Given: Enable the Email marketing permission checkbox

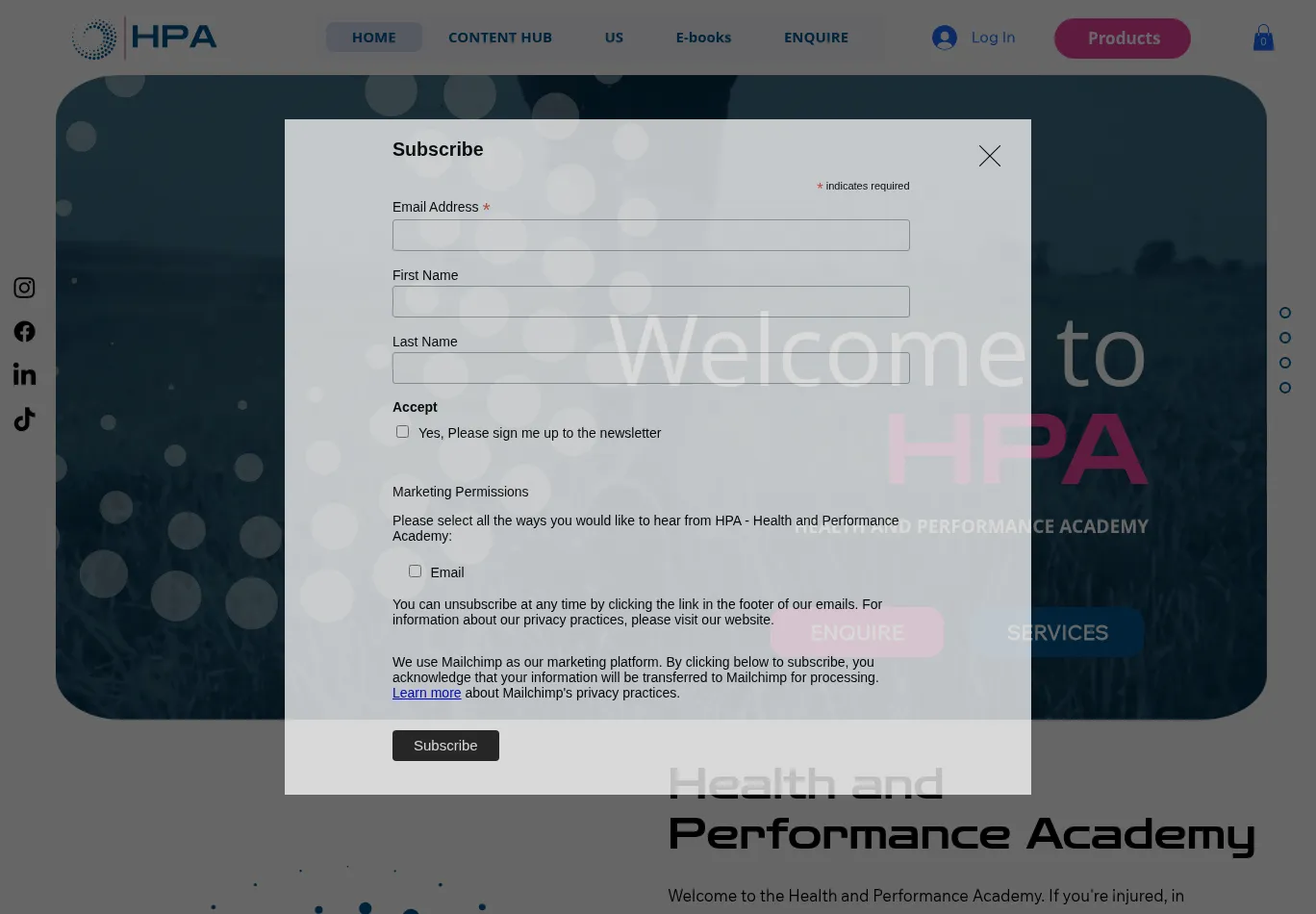Looking at the screenshot, I should 415,571.
